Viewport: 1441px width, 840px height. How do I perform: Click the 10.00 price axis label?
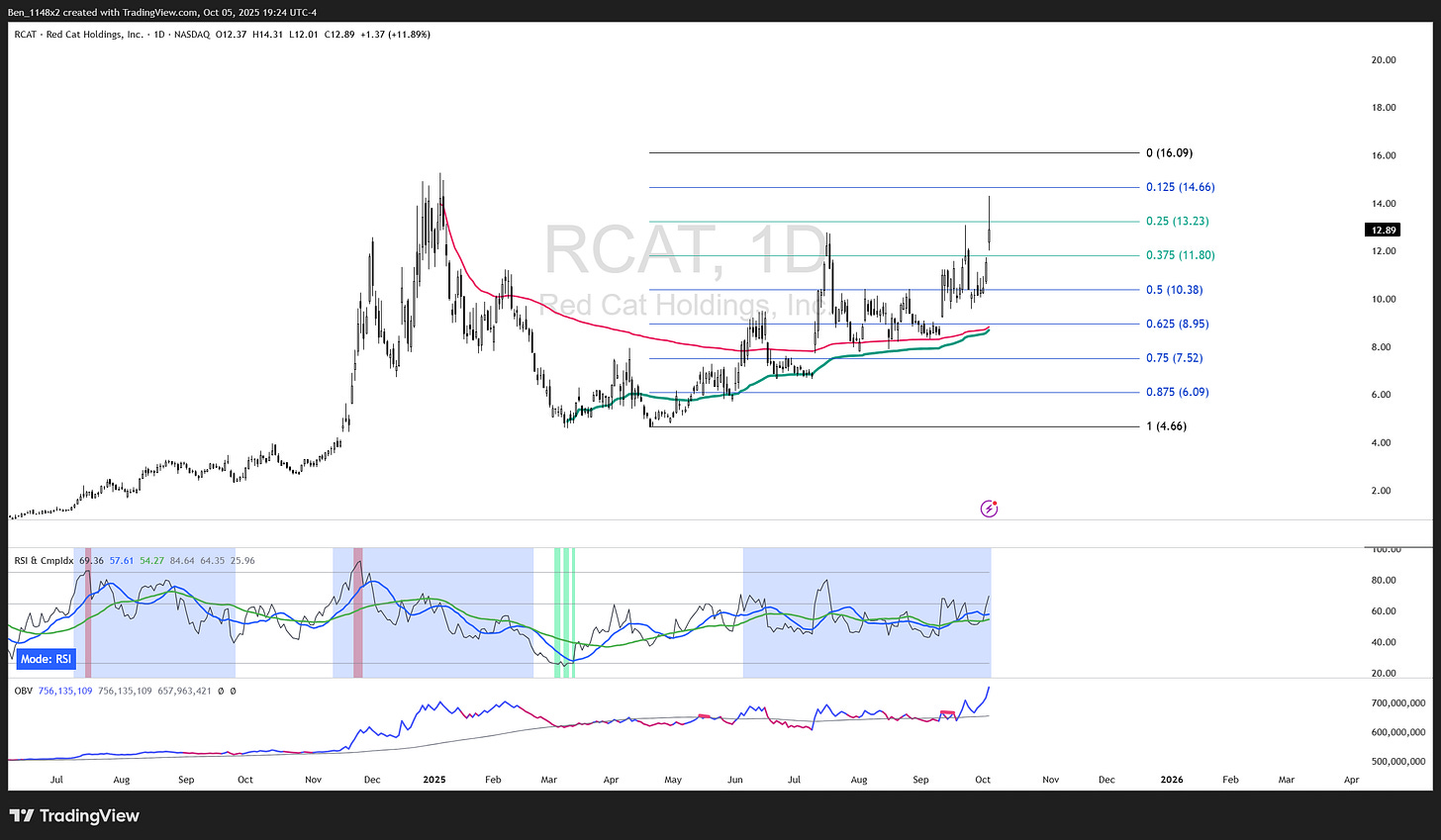[x=1383, y=299]
